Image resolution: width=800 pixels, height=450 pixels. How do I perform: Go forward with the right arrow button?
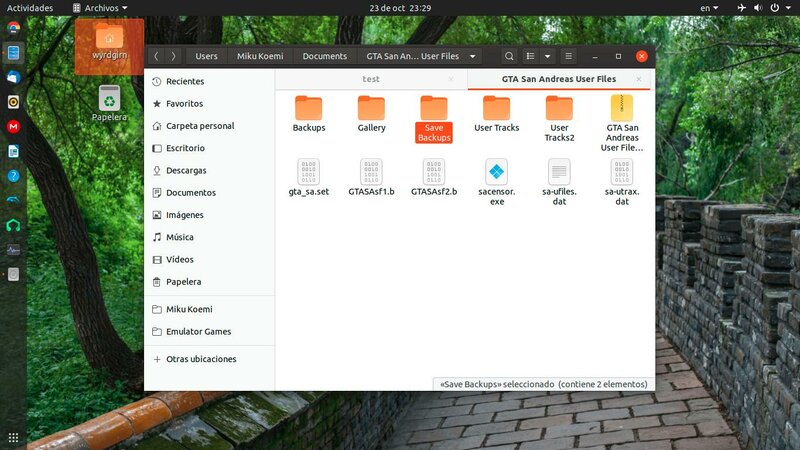click(x=174, y=56)
